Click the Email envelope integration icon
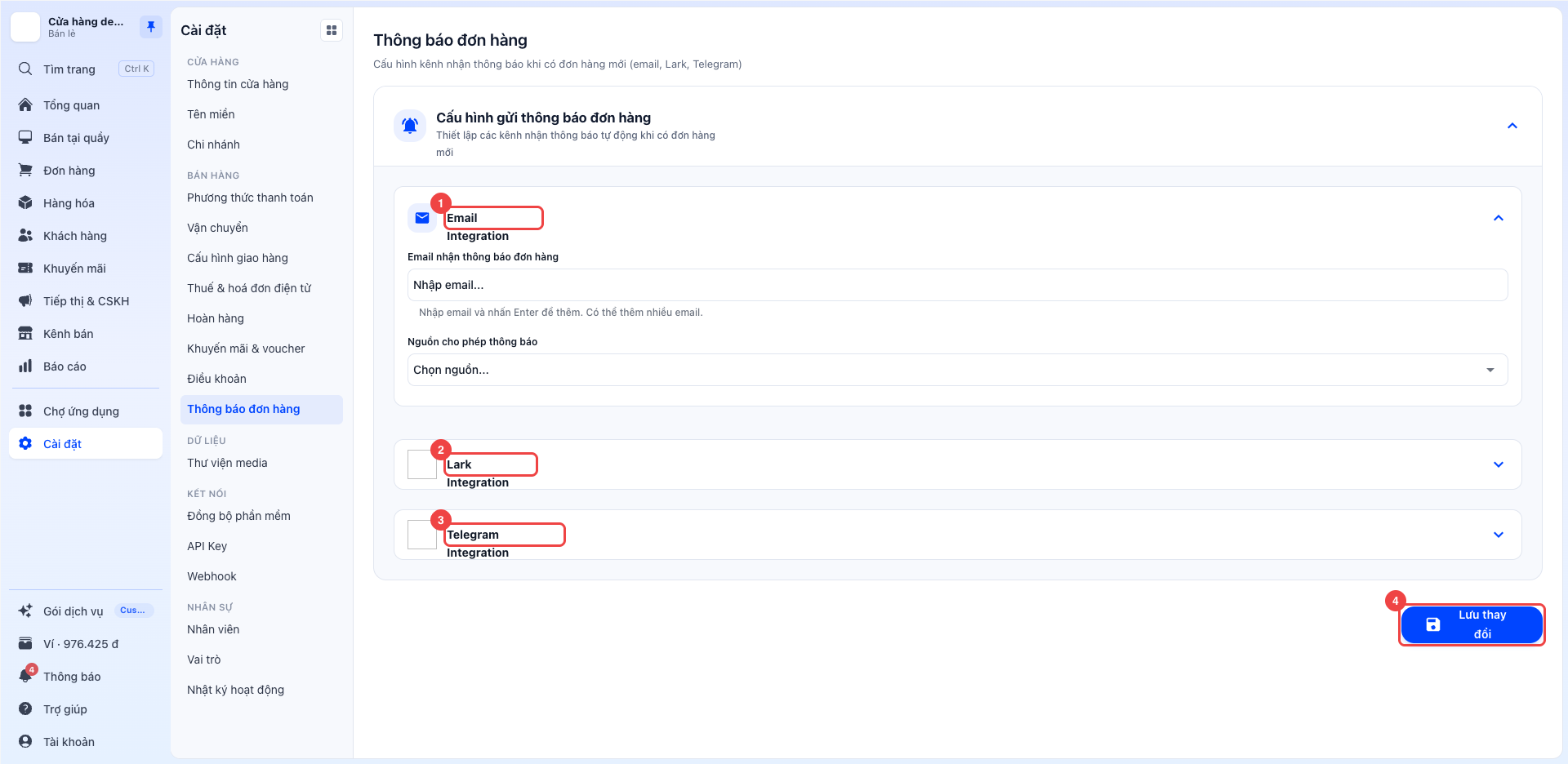 click(422, 218)
